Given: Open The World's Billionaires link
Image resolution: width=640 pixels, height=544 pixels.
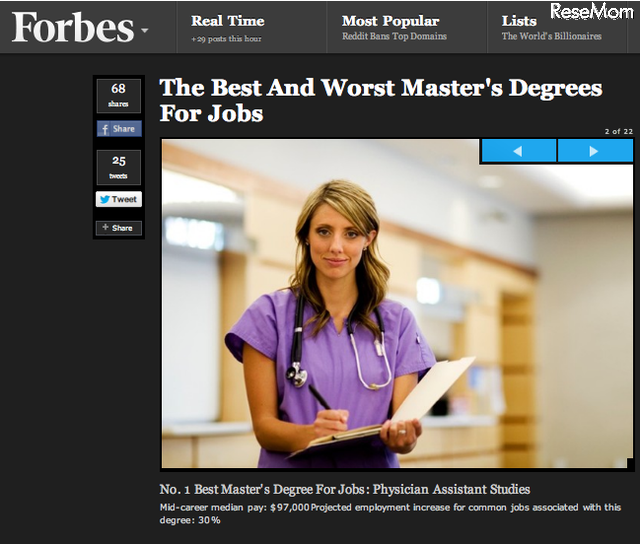Looking at the screenshot, I should pyautogui.click(x=551, y=36).
